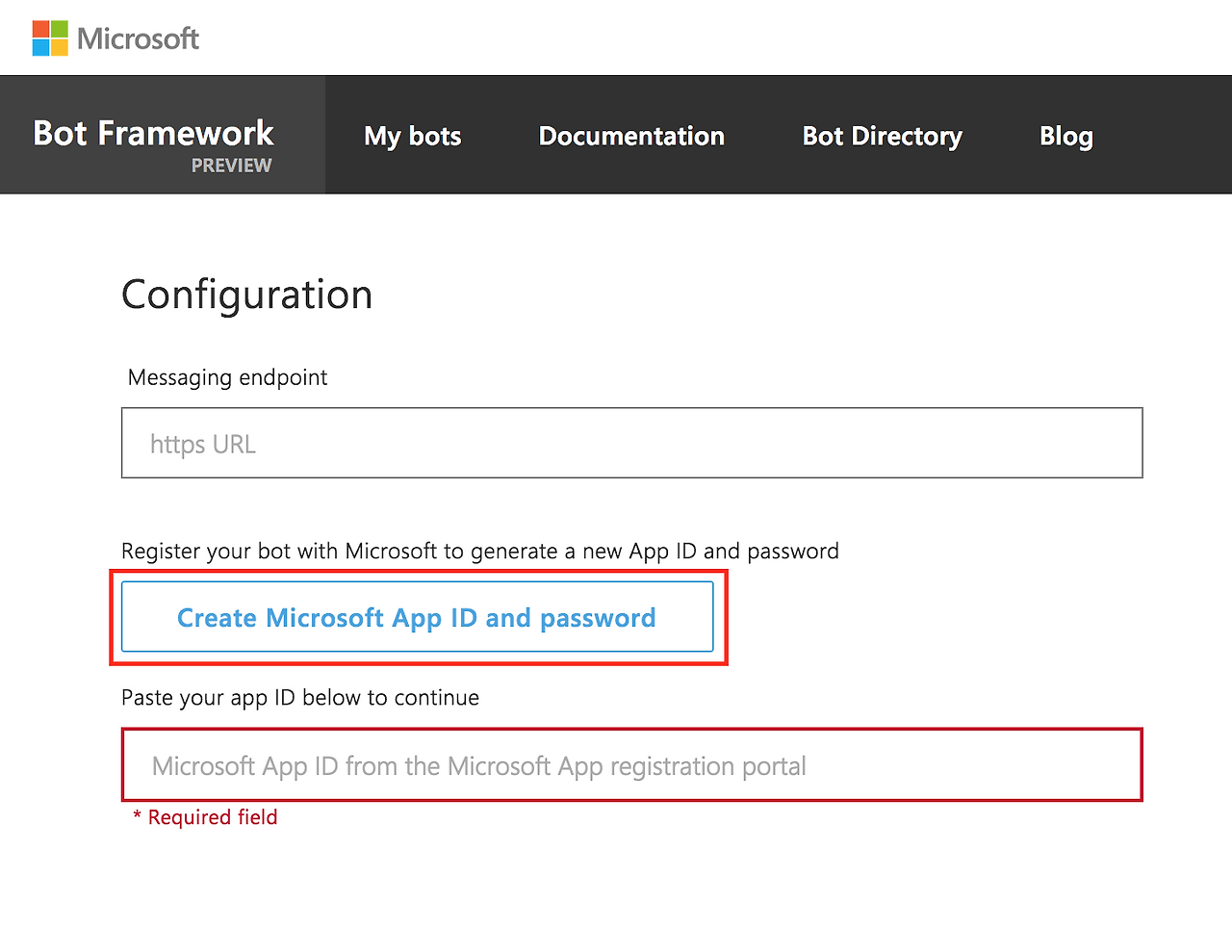Click the Paste your app ID label
The height and width of the screenshot is (952, 1232).
click(x=299, y=697)
